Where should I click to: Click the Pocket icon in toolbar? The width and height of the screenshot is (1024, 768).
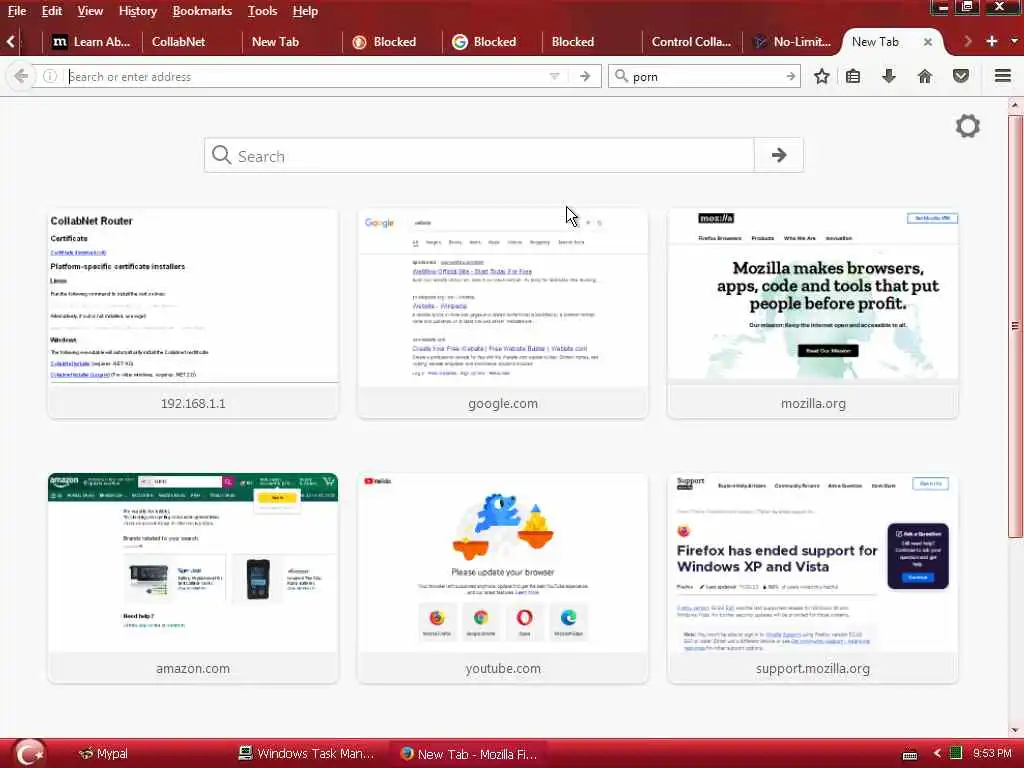click(961, 76)
